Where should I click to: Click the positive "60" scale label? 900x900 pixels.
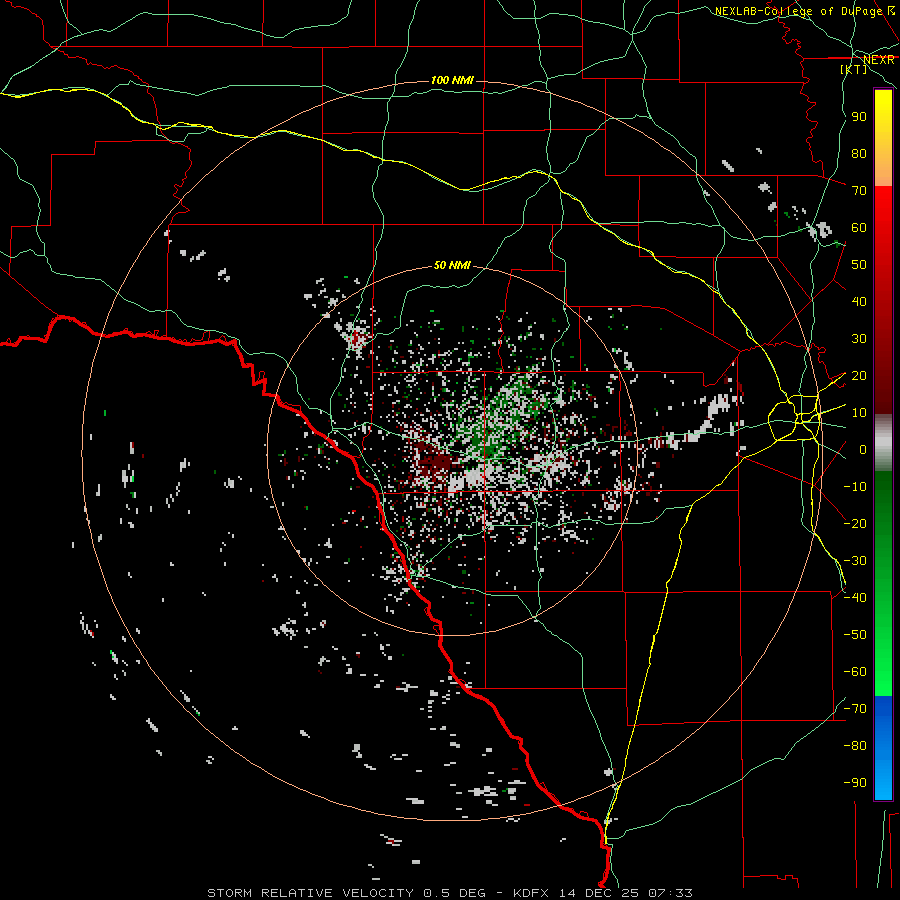859,228
